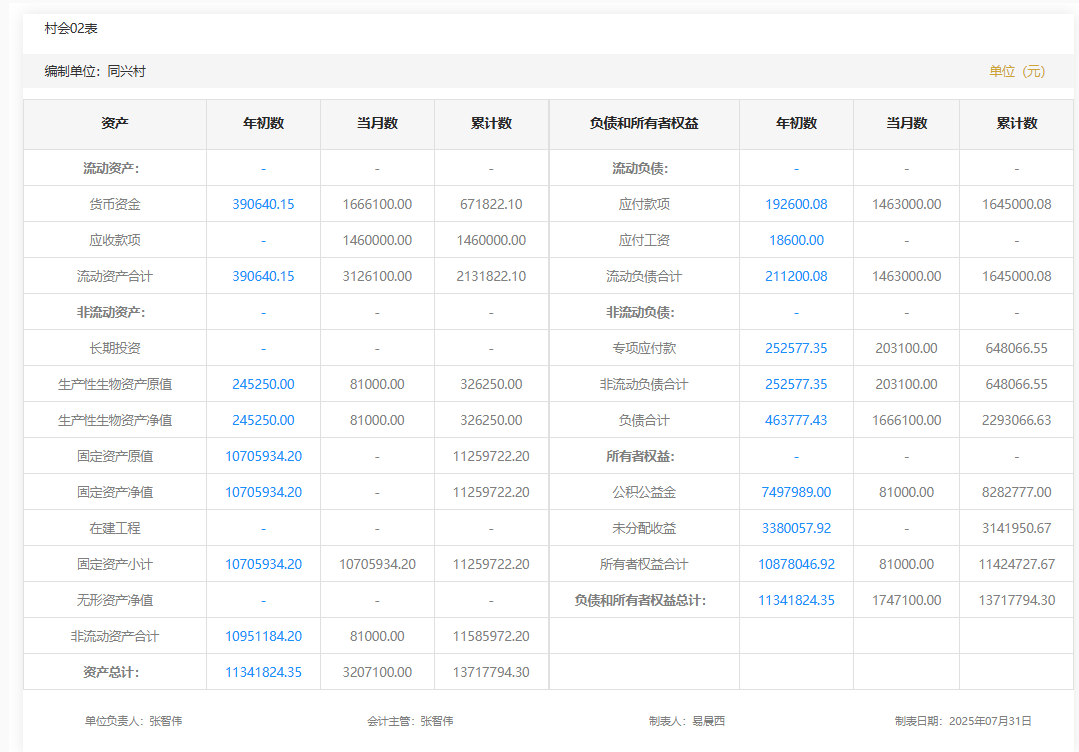Click 应付款项 link 192600.08

796,204
